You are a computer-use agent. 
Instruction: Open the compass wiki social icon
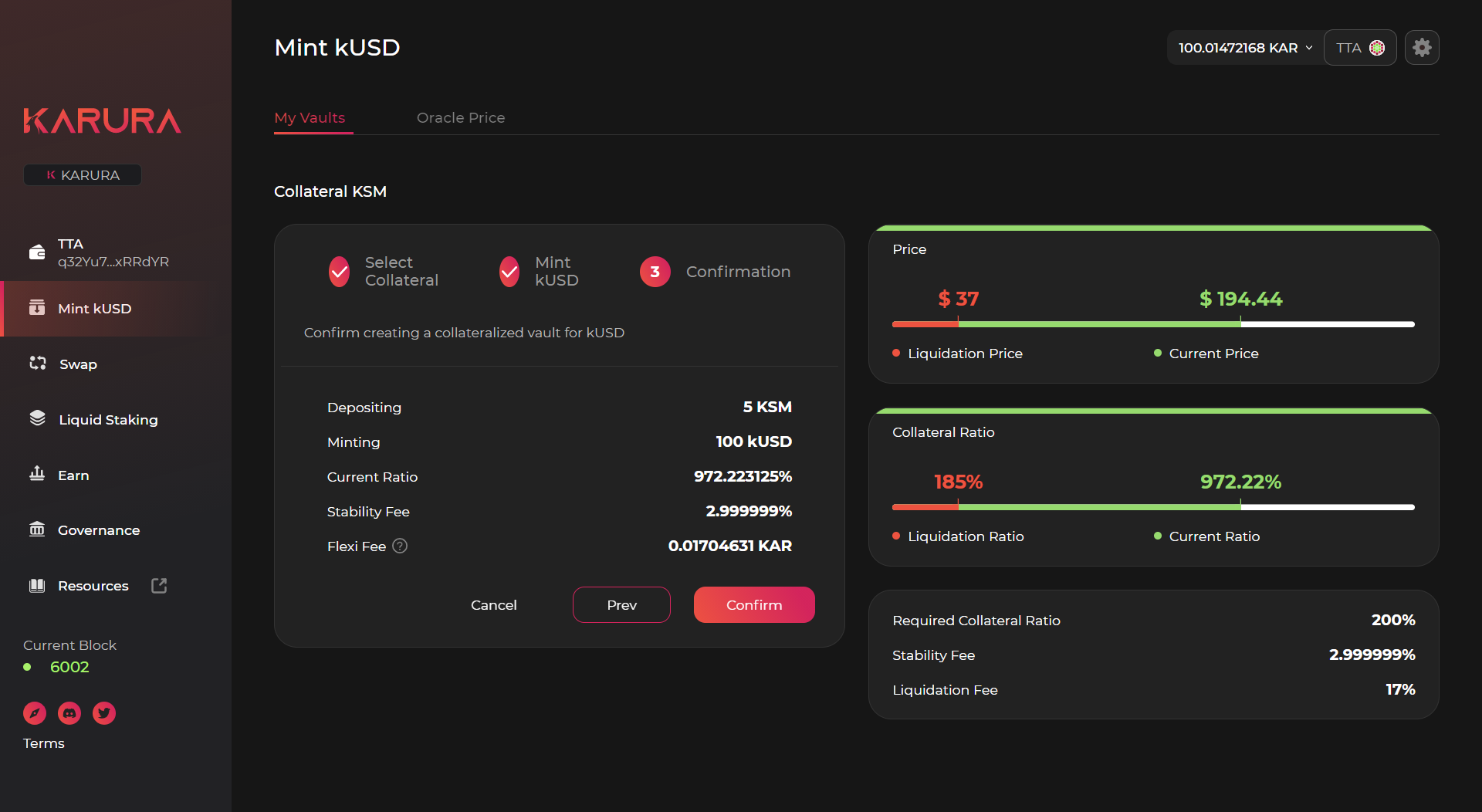(35, 713)
